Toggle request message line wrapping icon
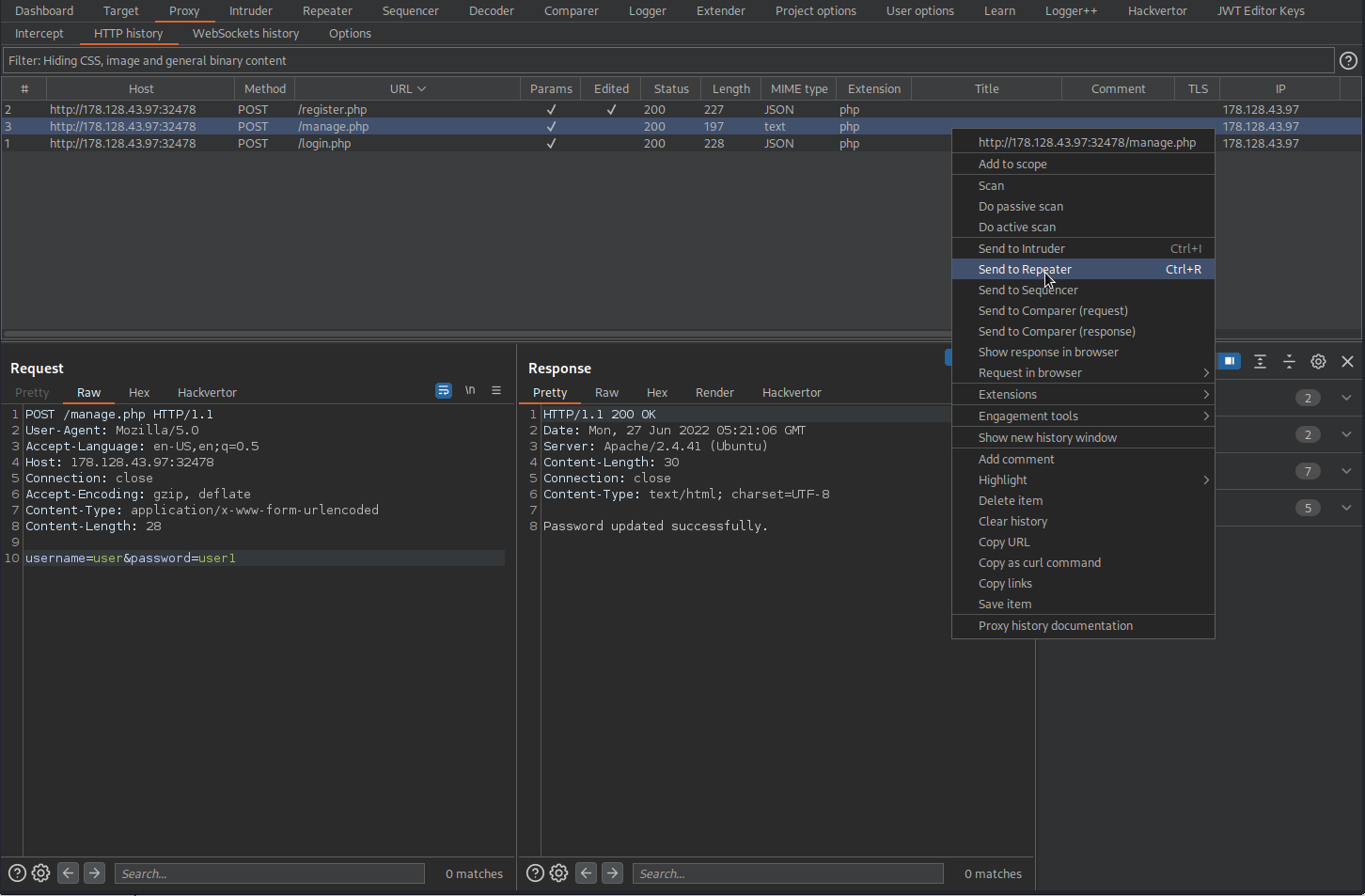Viewport: 1365px width, 896px height. (x=444, y=390)
